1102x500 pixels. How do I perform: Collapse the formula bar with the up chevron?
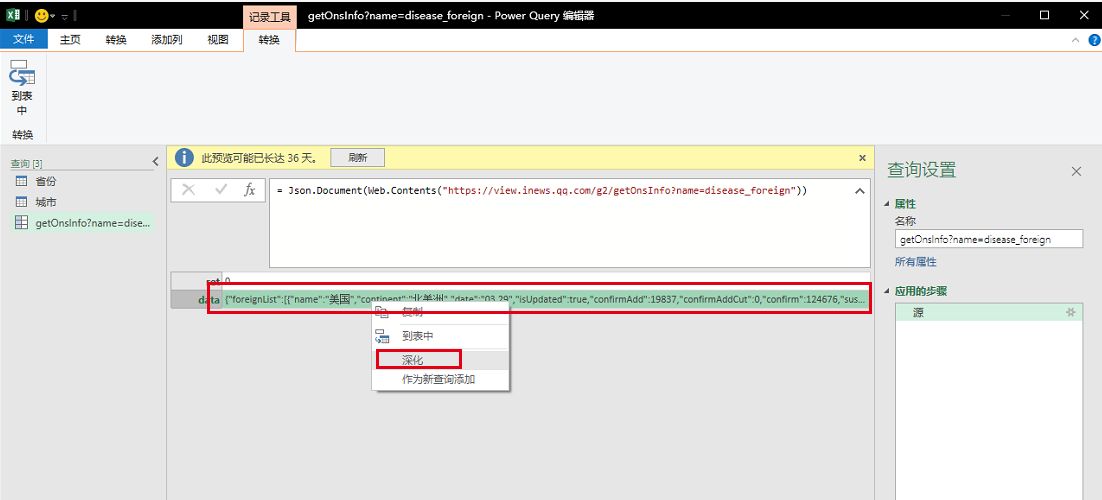(860, 191)
